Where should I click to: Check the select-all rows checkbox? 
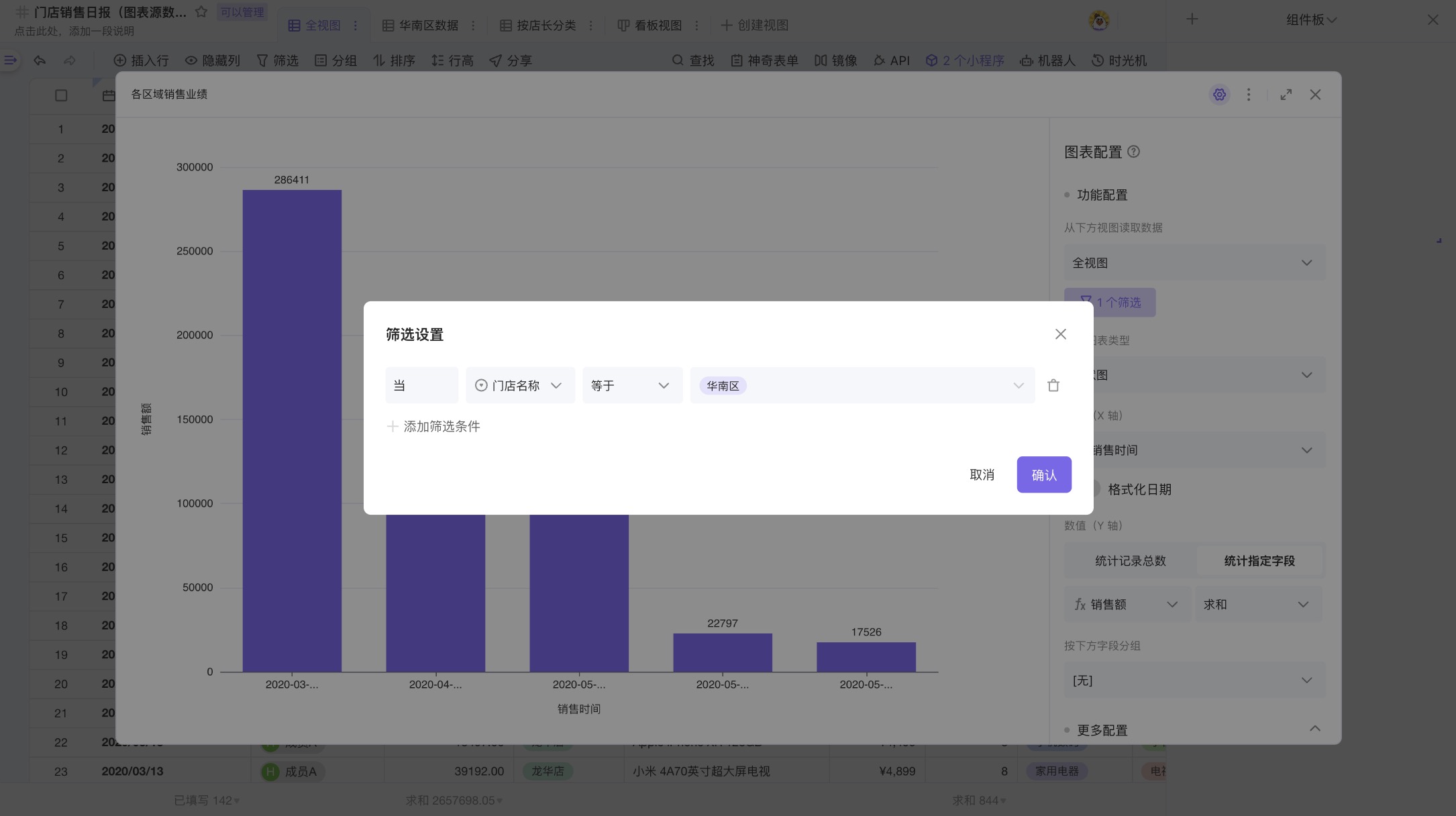click(x=61, y=95)
